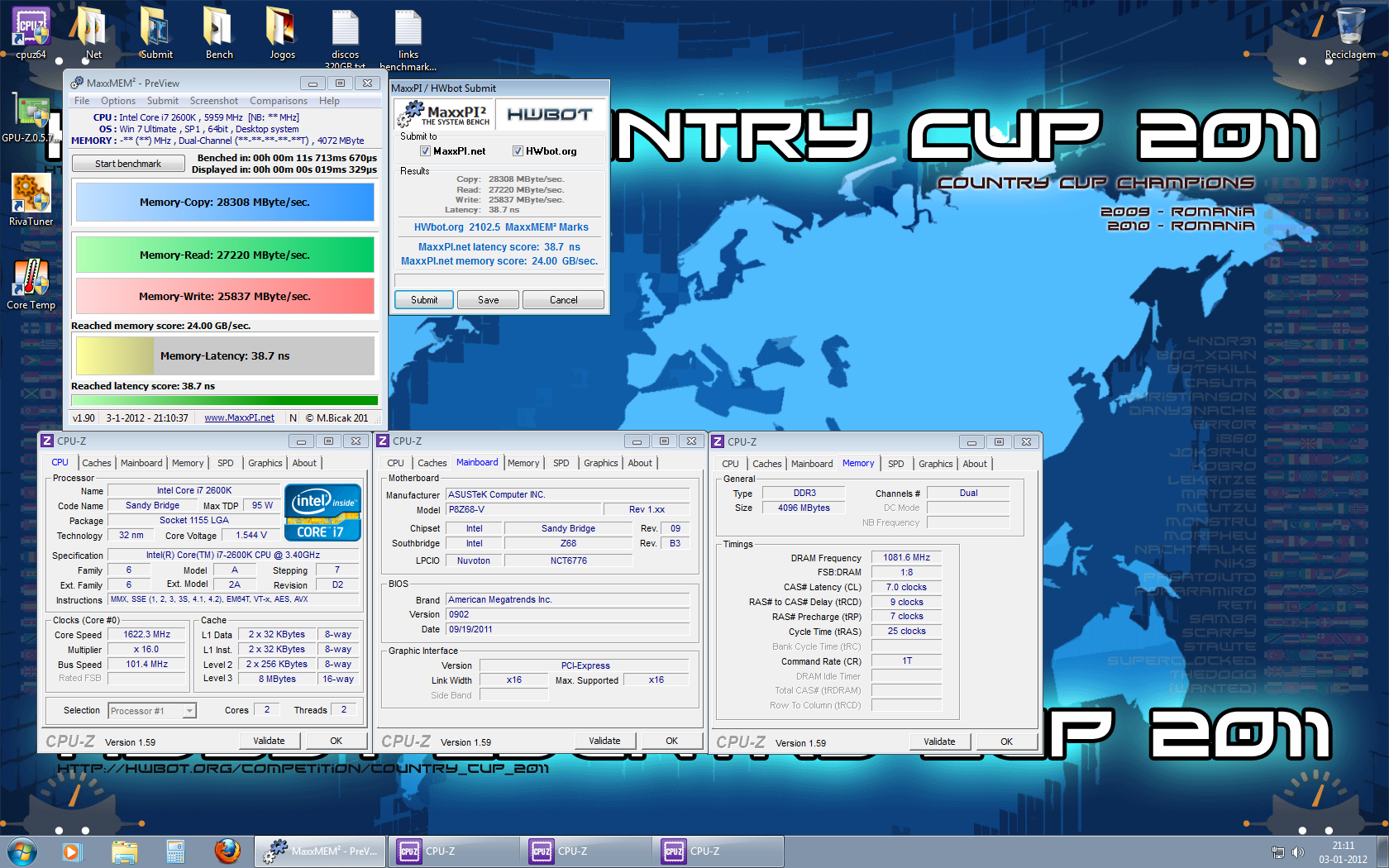Open the discos text file icon
The height and width of the screenshot is (868, 1389).
tap(345, 38)
